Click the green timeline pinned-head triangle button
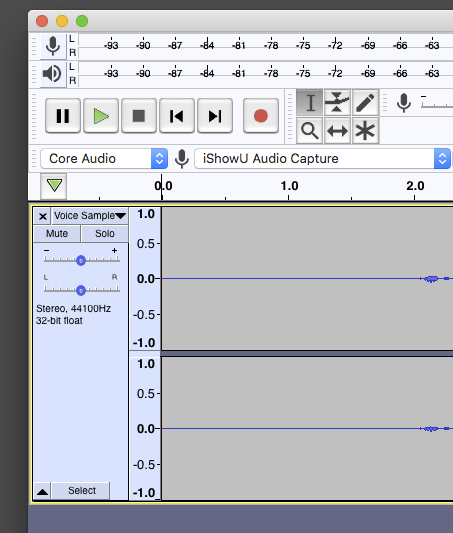 (54, 186)
